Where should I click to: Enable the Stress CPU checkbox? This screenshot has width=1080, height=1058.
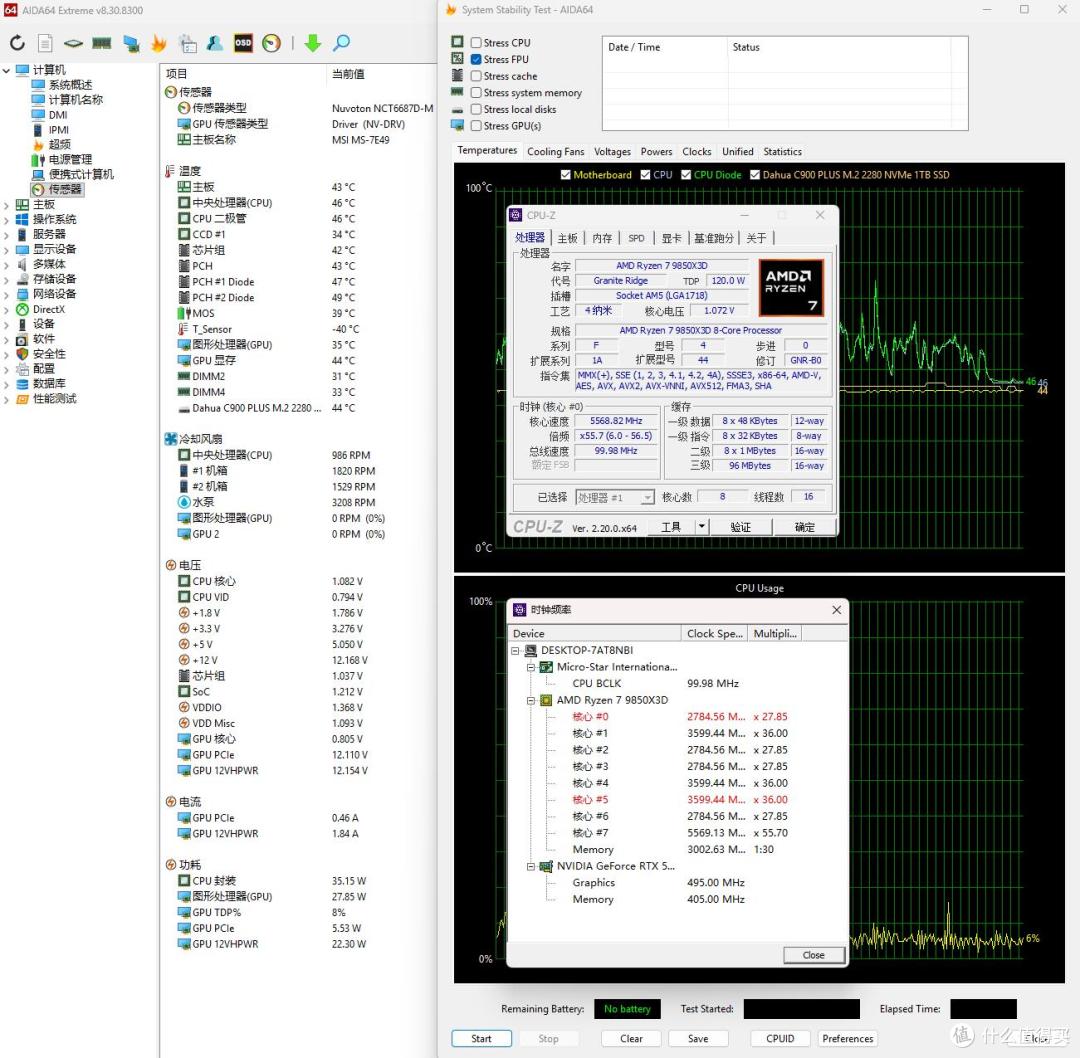pyautogui.click(x=476, y=43)
